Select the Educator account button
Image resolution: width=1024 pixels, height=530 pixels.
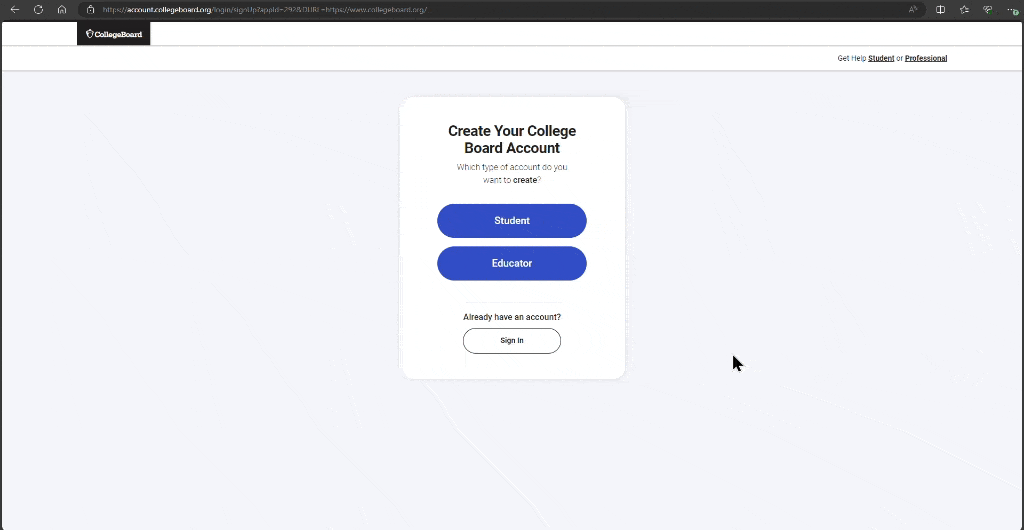(x=512, y=263)
